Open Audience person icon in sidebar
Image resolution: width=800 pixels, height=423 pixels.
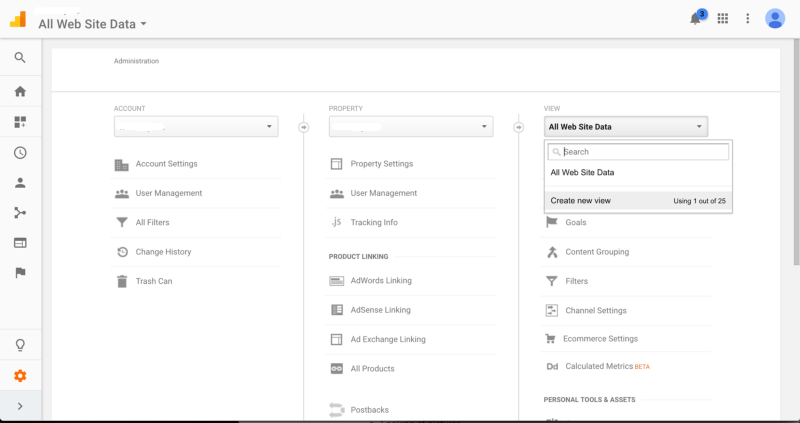20,183
